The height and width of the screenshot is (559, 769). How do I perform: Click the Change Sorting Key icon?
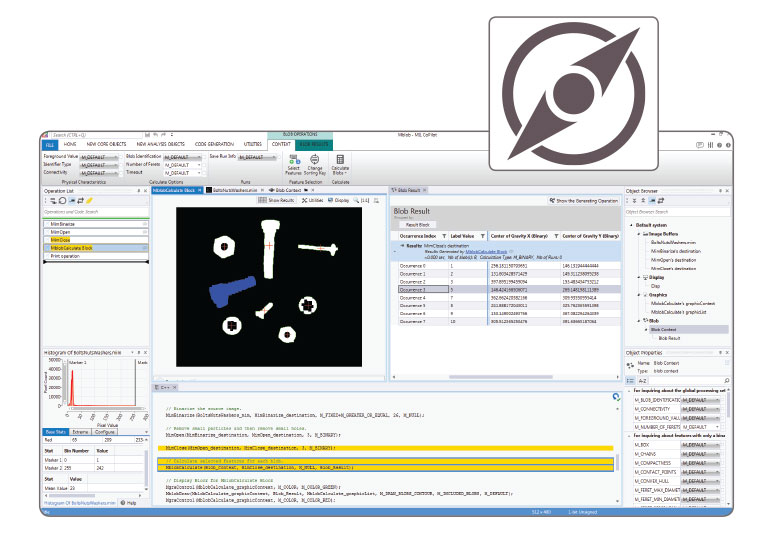click(x=315, y=159)
